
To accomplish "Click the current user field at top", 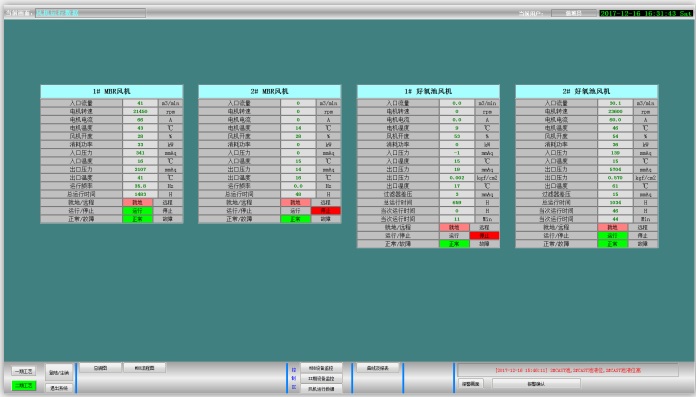I will tap(573, 13).
